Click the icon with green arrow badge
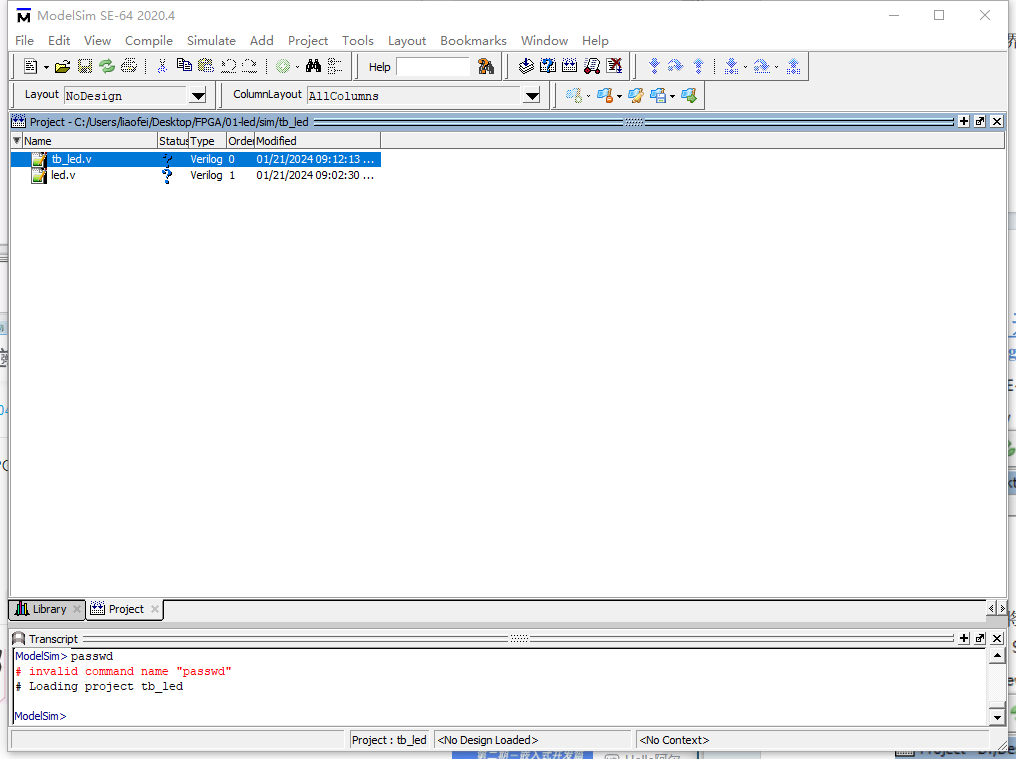This screenshot has width=1016, height=759. click(x=689, y=96)
